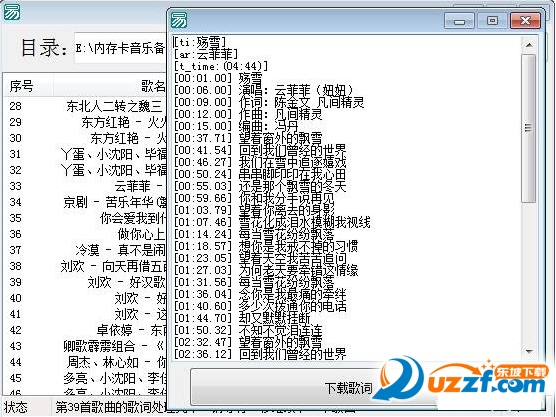
Task: Click the [t_time:(04:44)] line
Action: pyautogui.click(x=221, y=66)
